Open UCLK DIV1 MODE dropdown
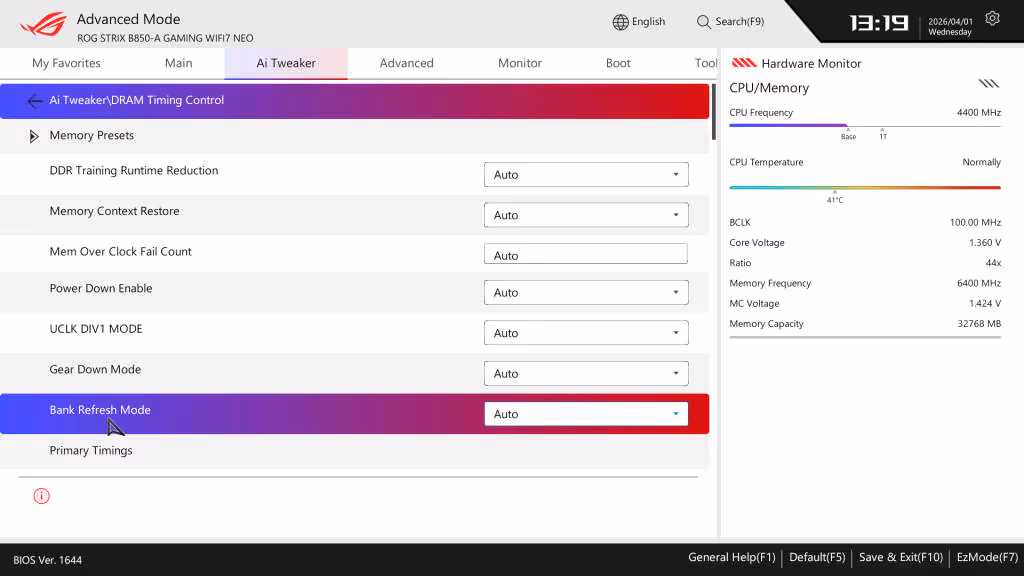 586,332
